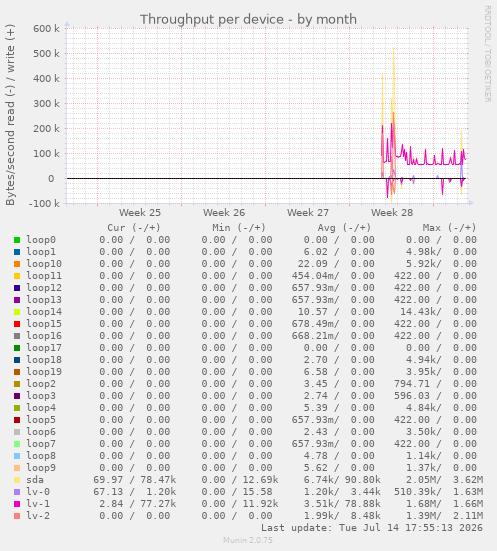Click loop3 max value '596.03 / 0.00'
Screen dimensions: 497x551
coord(435,396)
